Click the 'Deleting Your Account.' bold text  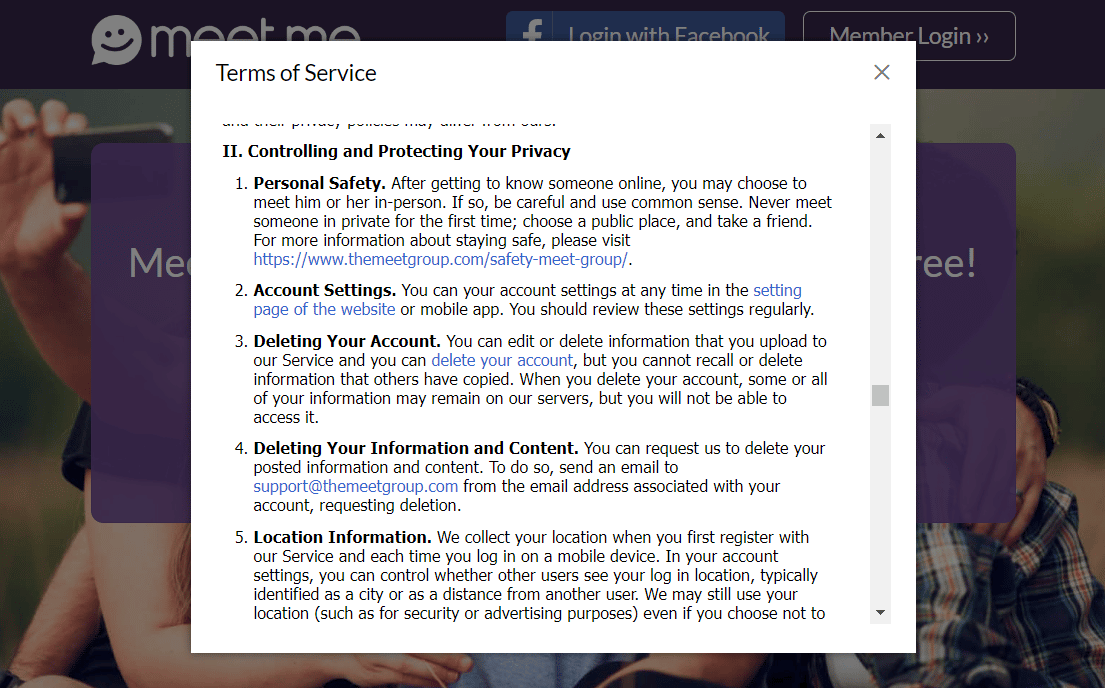(347, 341)
